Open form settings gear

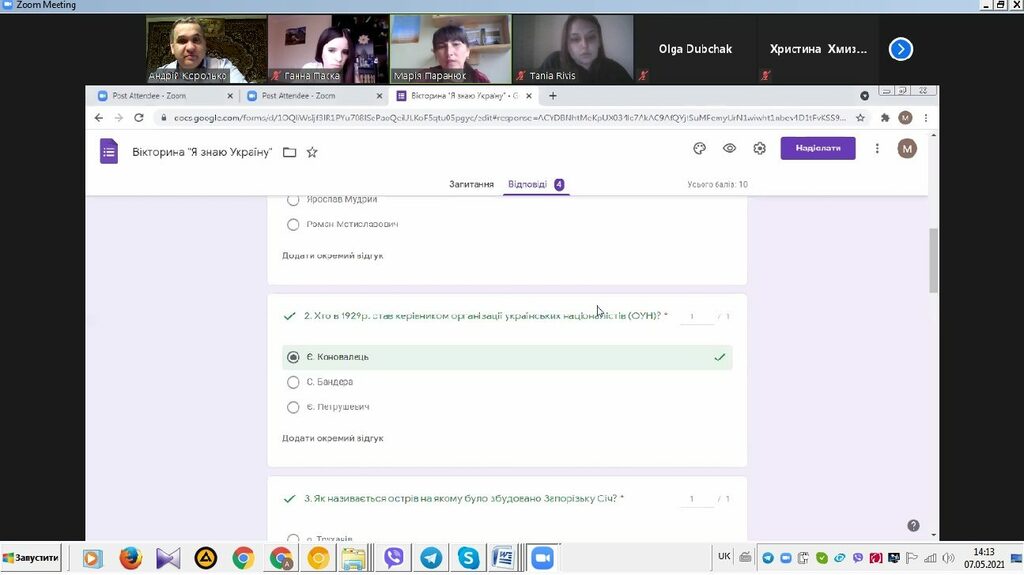tap(759, 148)
